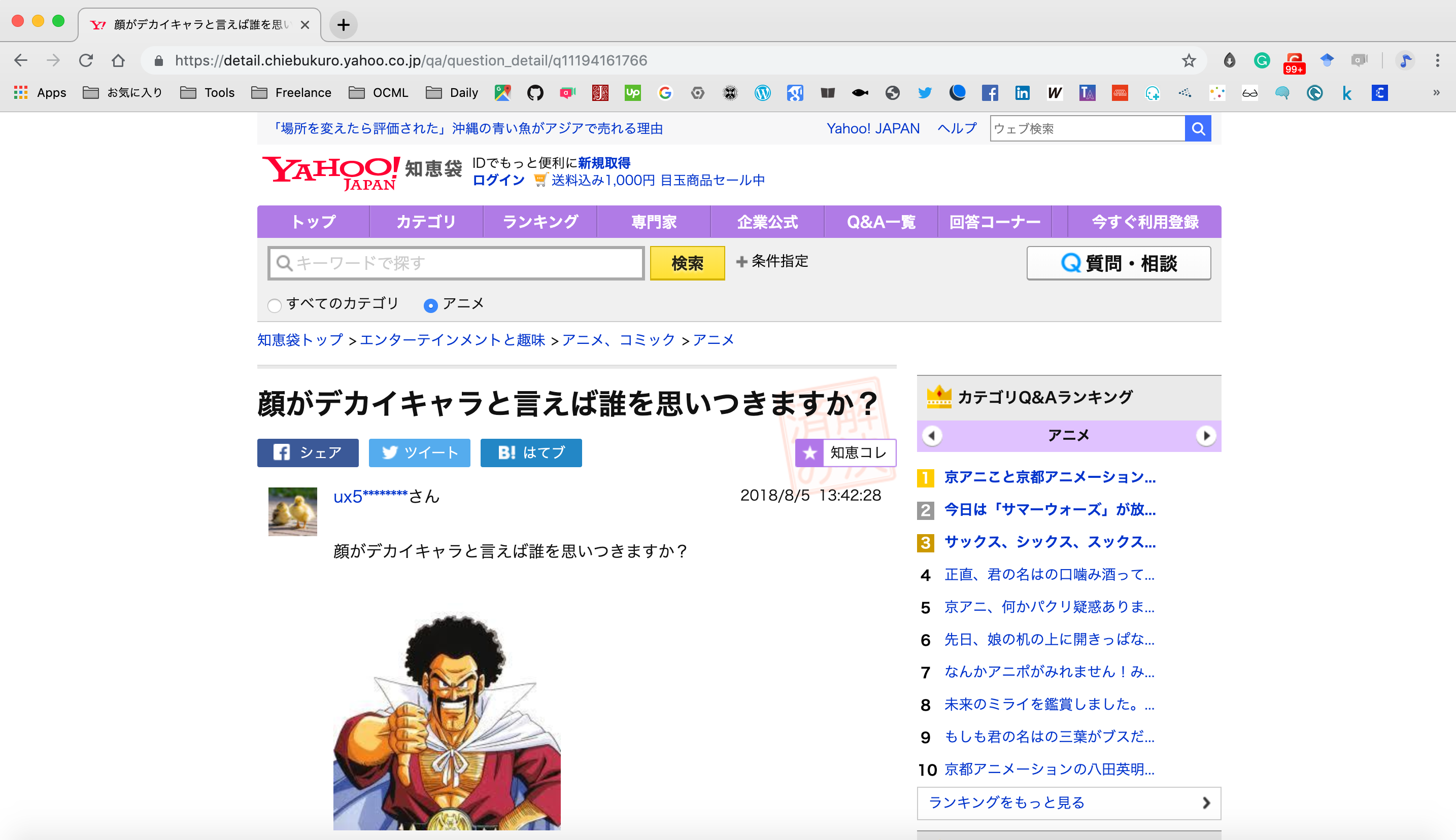Screen dimensions: 1456x840
Task: Open the ヘルプ link
Action: 957,129
